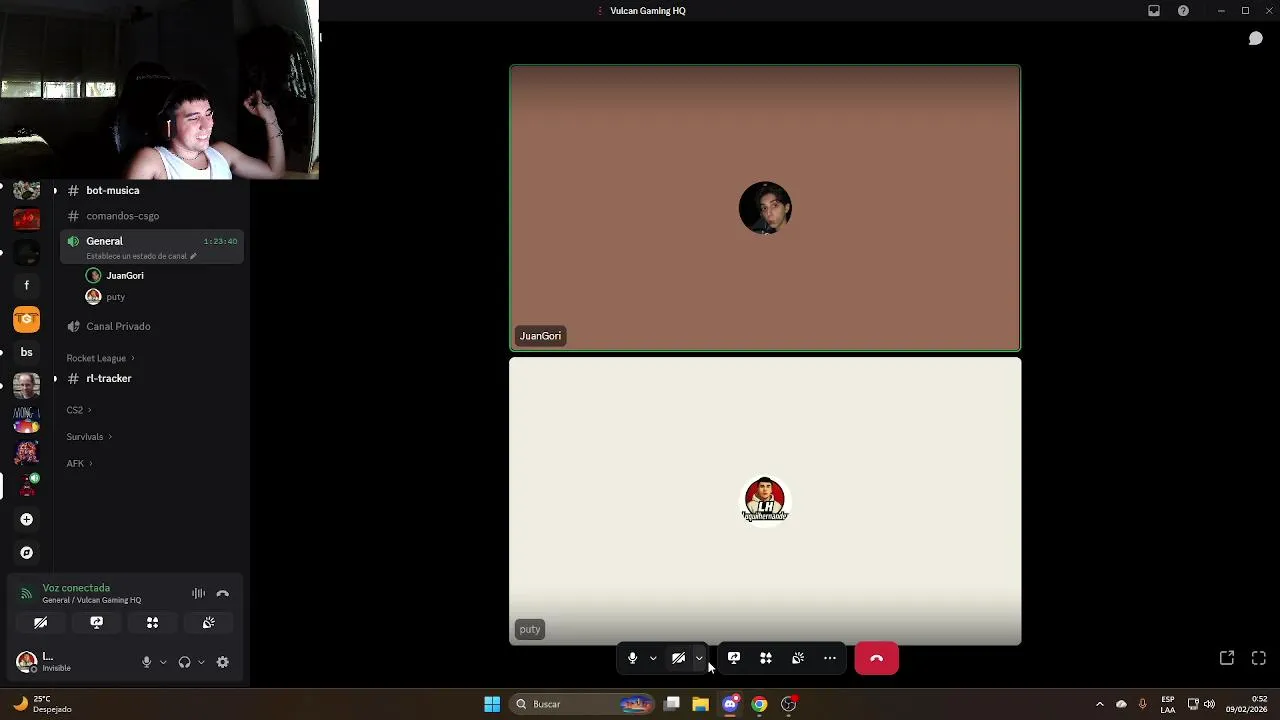This screenshot has height=720, width=1280.
Task: Click the taskbar Buscar search box
Action: [x=583, y=704]
